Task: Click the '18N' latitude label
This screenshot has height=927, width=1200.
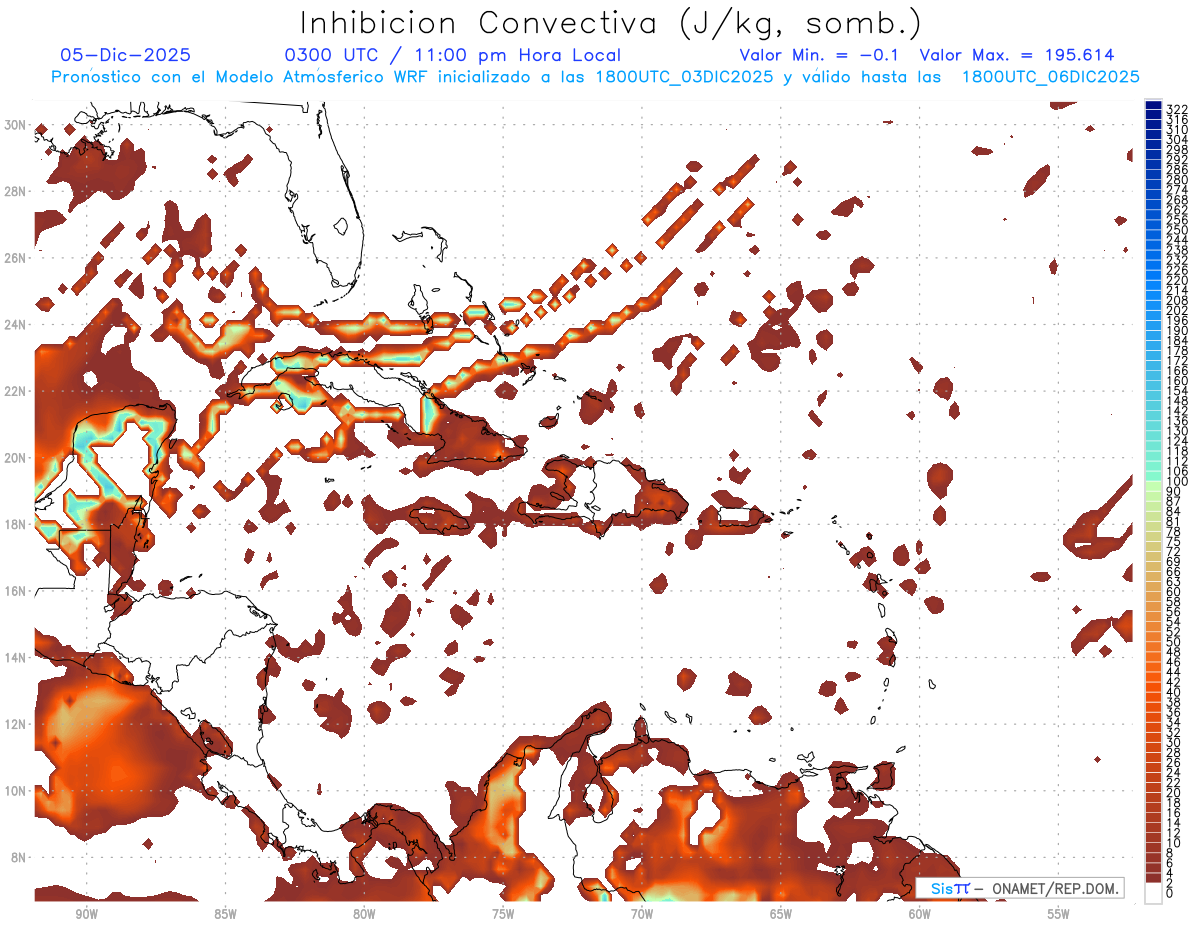Action: [15, 524]
